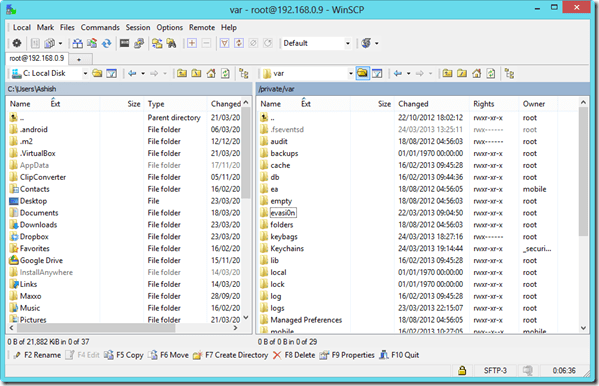The height and width of the screenshot is (386, 599).
Task: Open the terminal console icon
Action: point(125,43)
